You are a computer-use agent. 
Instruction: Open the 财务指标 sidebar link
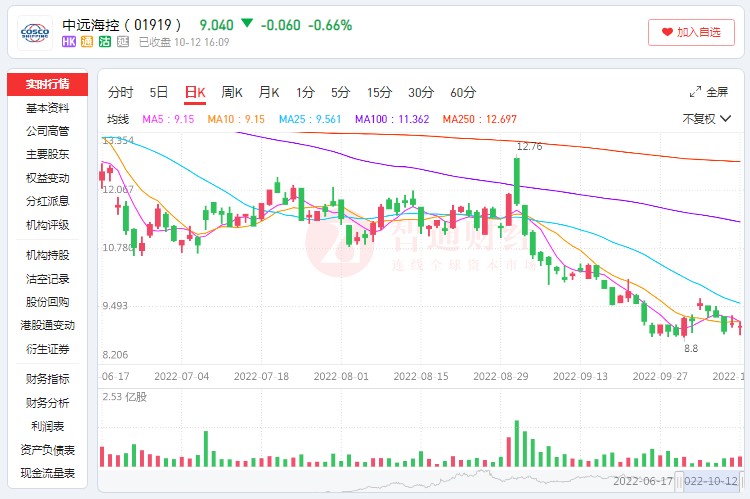(47, 379)
